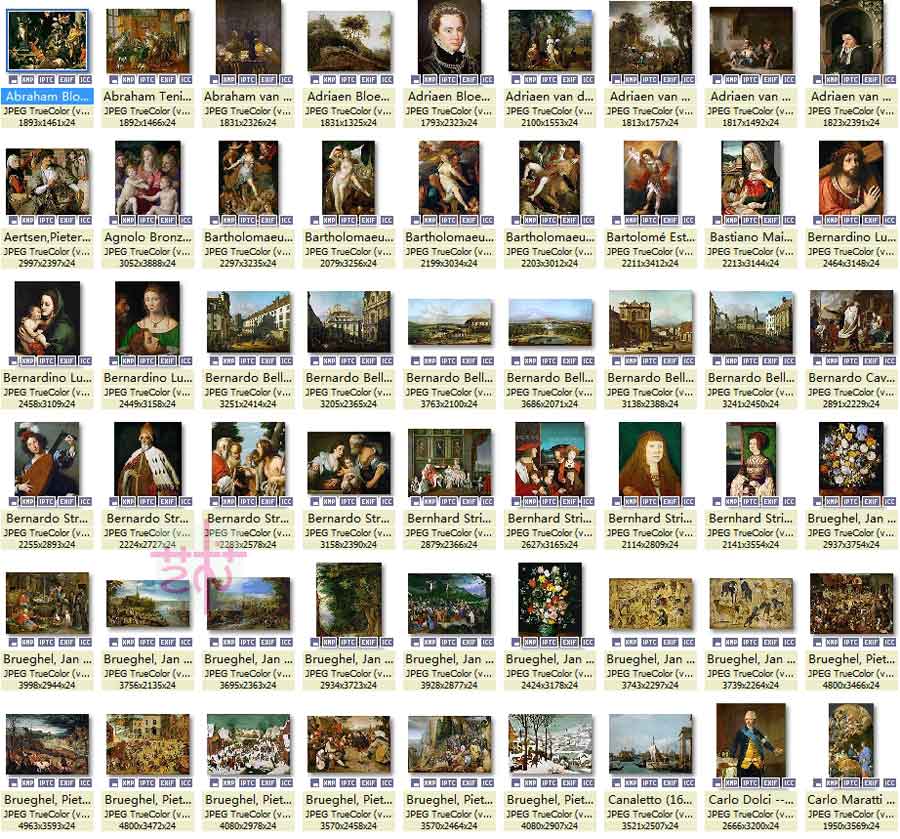Click the XMP badge under Adriaen van d... thumbnail

[530, 80]
